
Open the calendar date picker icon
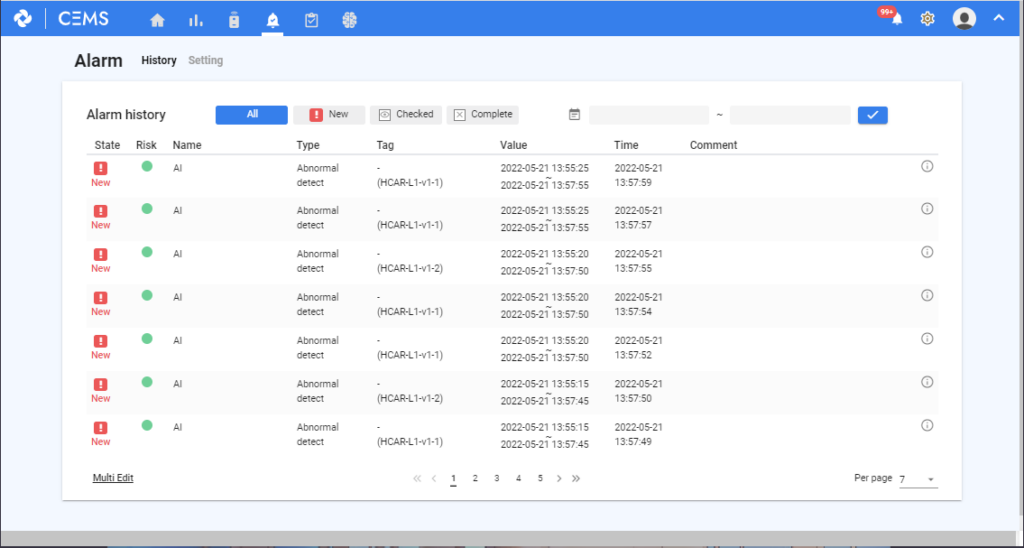point(574,115)
